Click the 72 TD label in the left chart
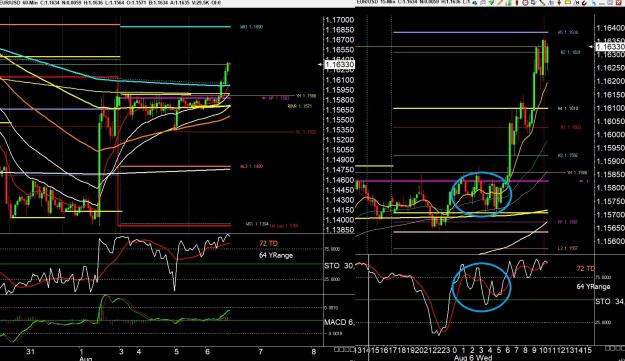 pos(268,243)
